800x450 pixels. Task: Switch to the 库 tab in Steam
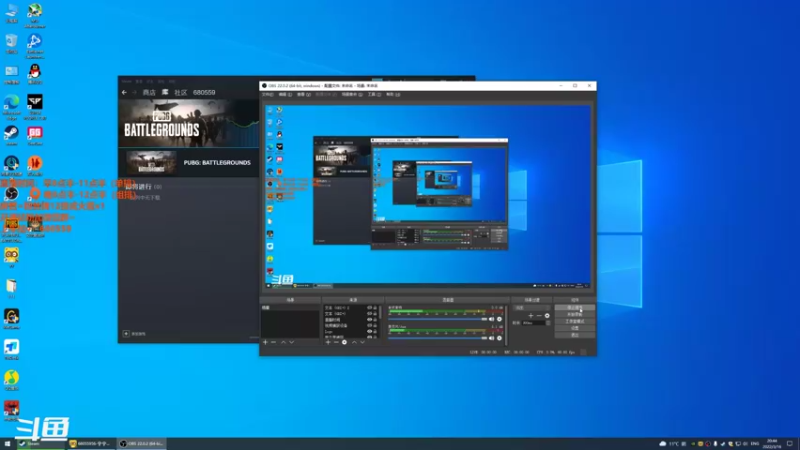[x=165, y=92]
